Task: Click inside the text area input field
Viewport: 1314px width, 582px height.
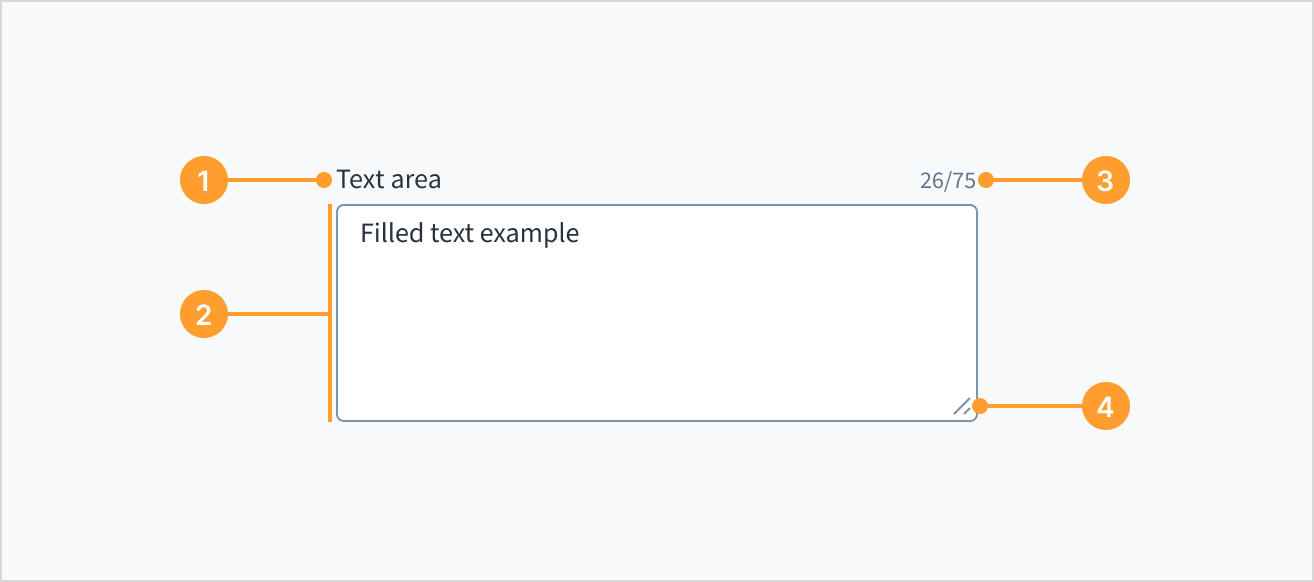Action: [x=655, y=310]
